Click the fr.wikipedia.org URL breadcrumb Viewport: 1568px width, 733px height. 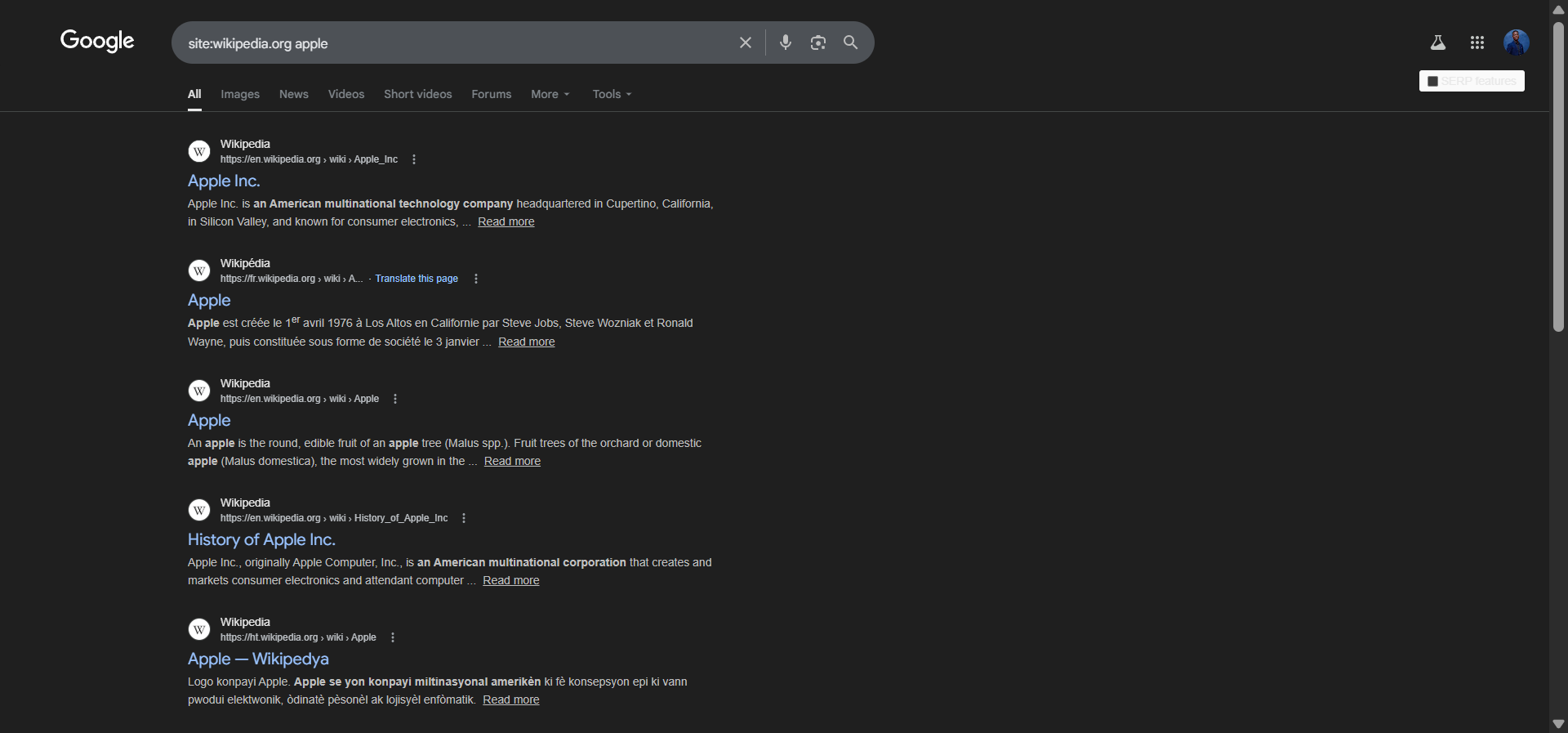(292, 279)
